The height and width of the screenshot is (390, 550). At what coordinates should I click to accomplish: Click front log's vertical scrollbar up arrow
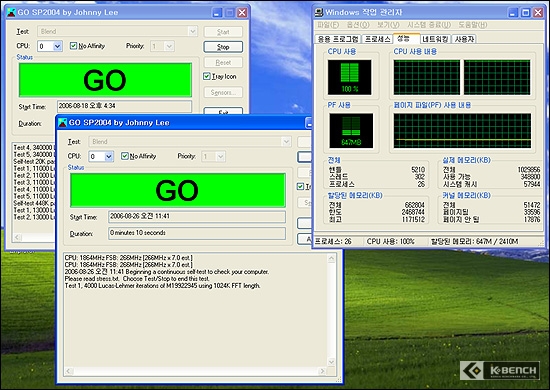pyautogui.click(x=331, y=258)
